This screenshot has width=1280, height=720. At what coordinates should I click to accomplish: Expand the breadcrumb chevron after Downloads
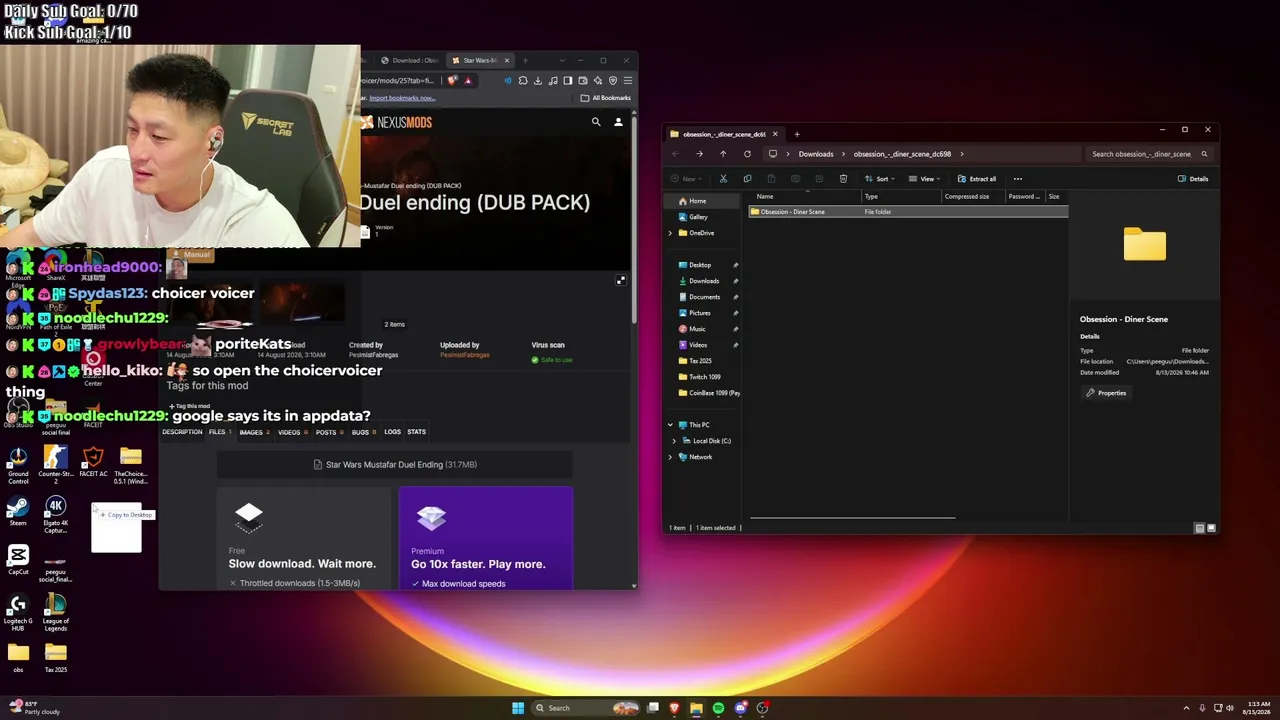click(844, 154)
